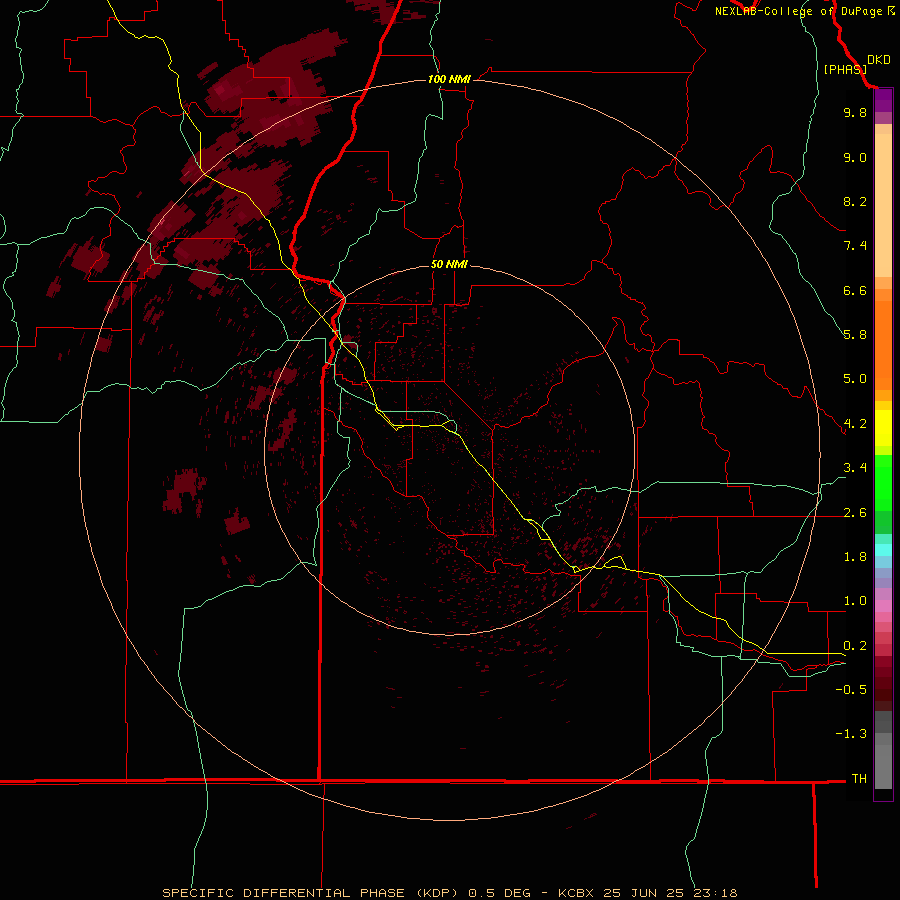Click the peach swatch on the color bar
Image resolution: width=900 pixels, height=900 pixels.
(x=883, y=205)
